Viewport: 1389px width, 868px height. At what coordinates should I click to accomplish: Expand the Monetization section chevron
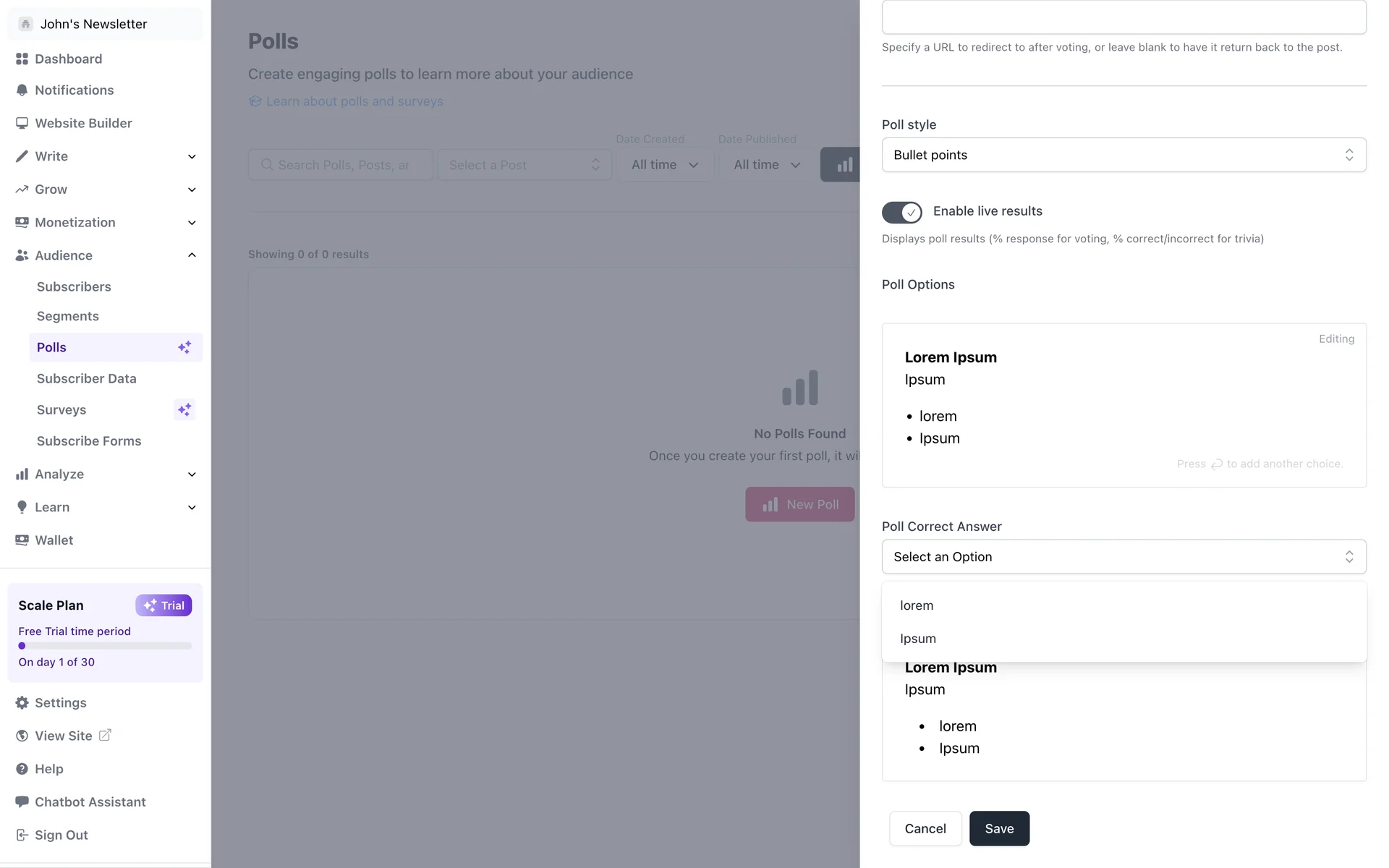tap(192, 223)
